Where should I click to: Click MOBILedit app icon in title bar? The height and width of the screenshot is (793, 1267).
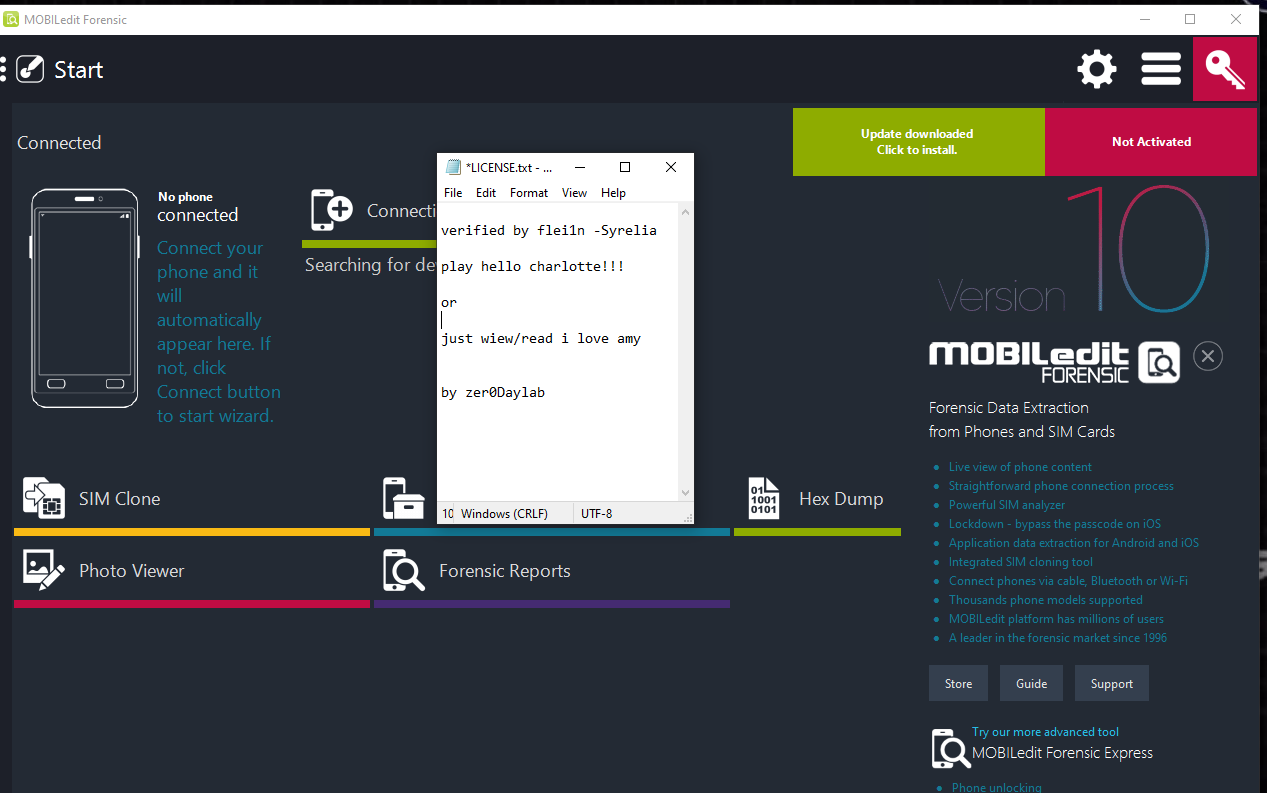(x=12, y=19)
